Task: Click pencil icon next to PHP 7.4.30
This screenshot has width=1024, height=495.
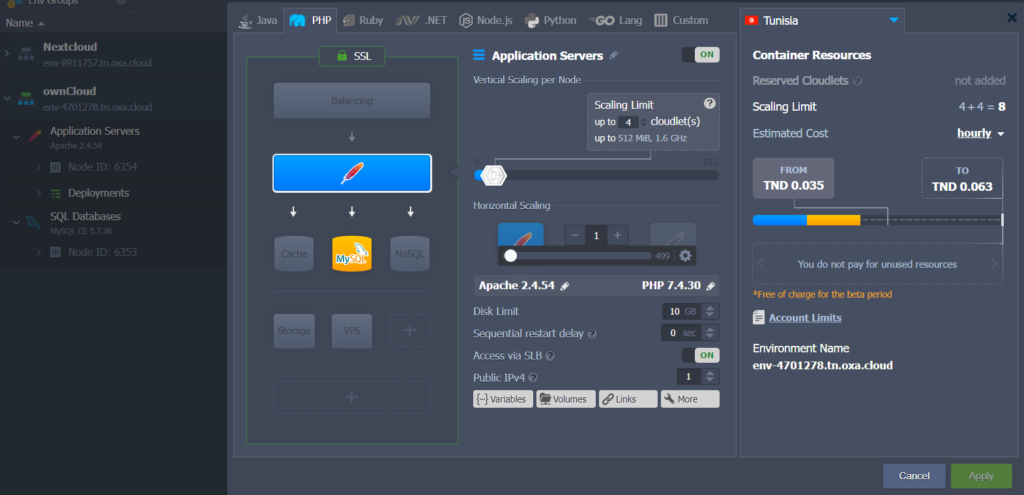Action: [x=710, y=286]
